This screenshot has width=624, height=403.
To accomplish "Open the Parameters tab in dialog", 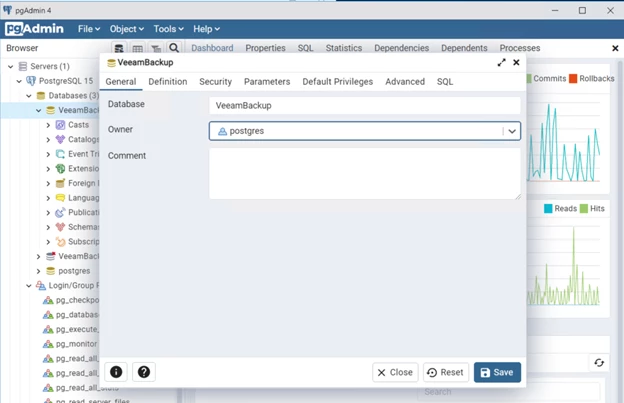I will point(267,82).
